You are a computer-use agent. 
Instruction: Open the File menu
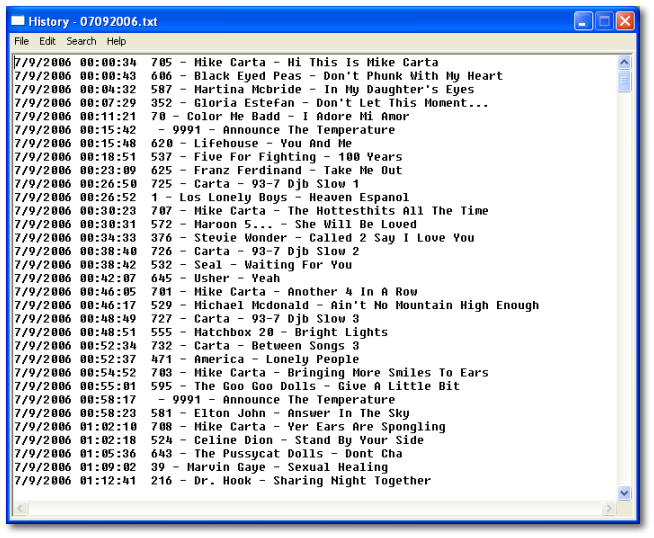pos(21,41)
